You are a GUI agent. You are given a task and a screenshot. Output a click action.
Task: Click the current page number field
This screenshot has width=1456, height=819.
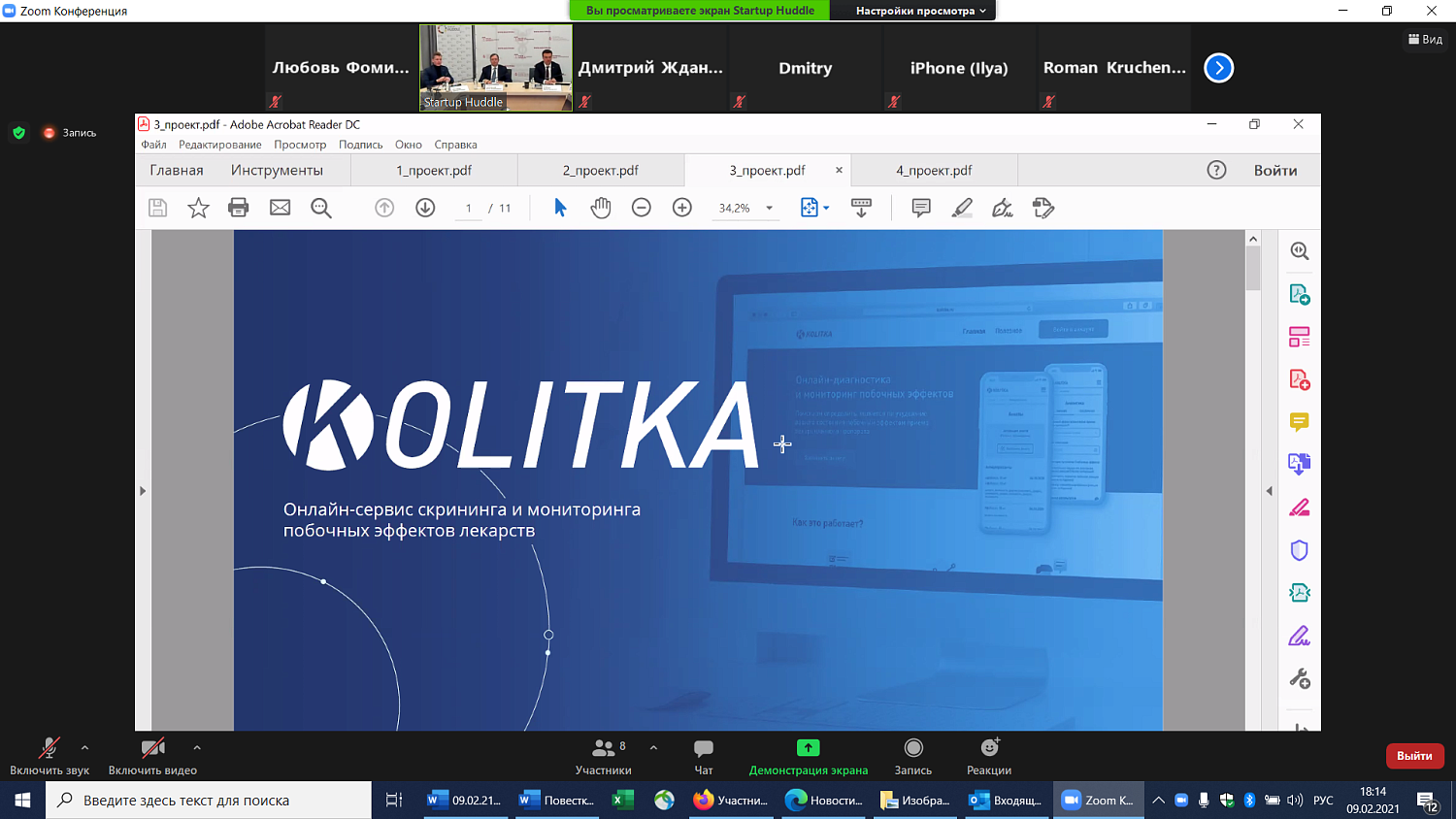point(468,208)
